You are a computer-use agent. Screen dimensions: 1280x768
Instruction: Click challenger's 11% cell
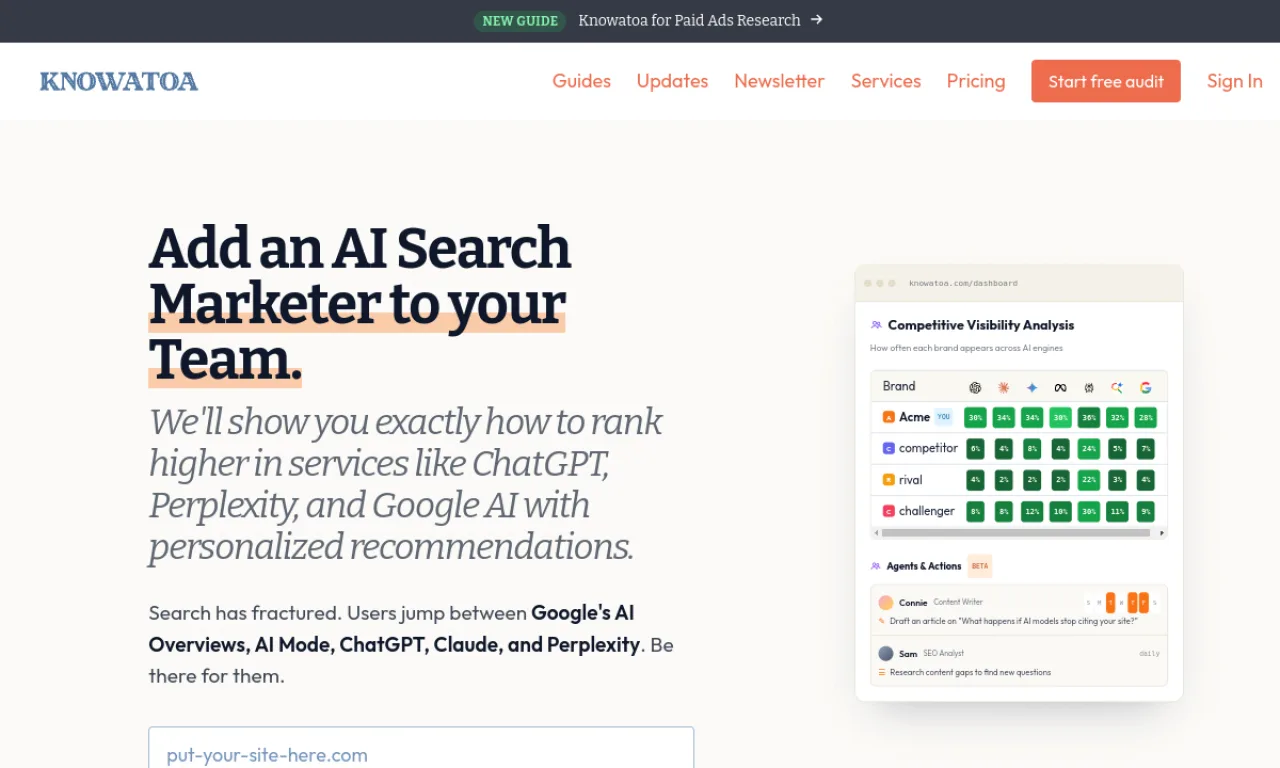click(x=1117, y=511)
